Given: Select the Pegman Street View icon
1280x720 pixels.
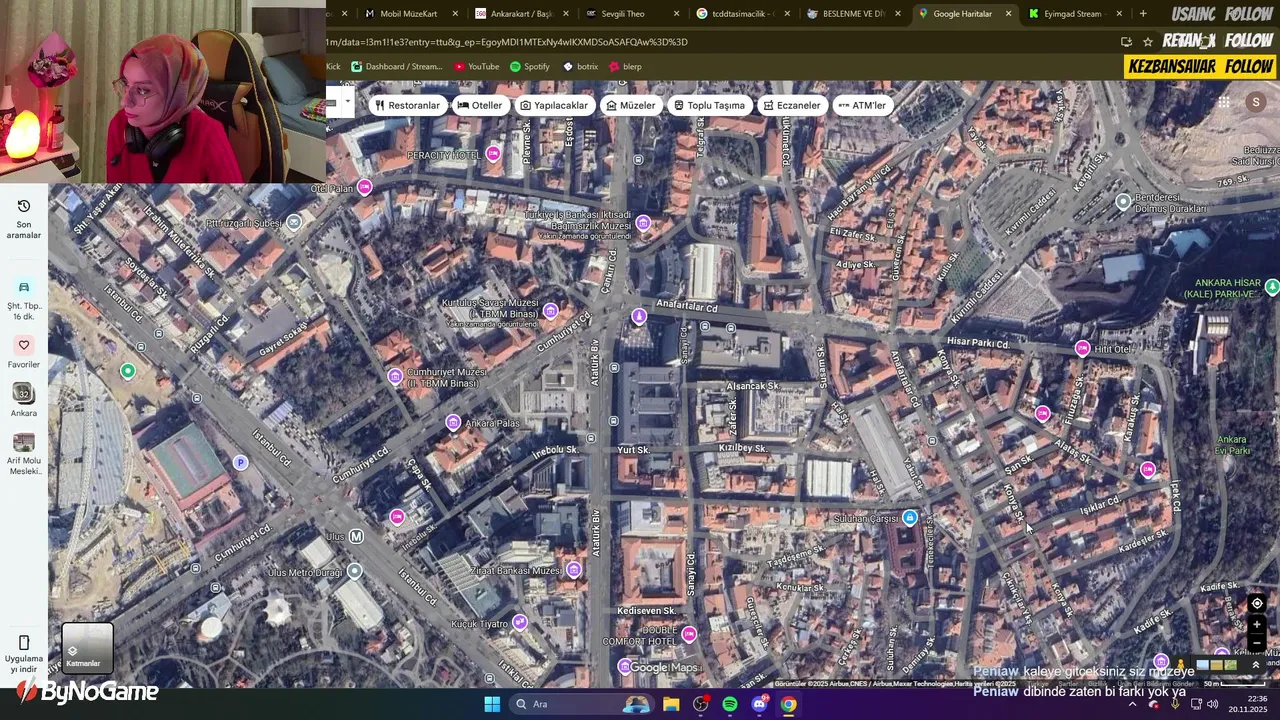Looking at the screenshot, I should 1181,665.
